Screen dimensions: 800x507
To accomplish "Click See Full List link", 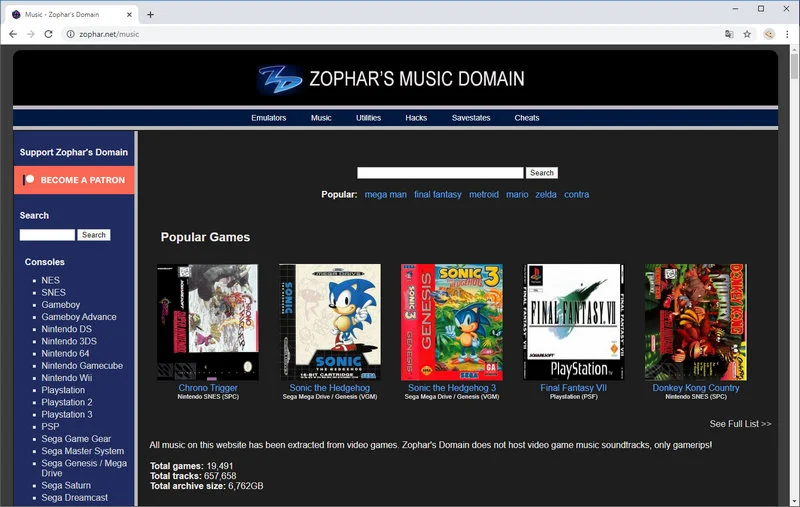I will tap(740, 424).
